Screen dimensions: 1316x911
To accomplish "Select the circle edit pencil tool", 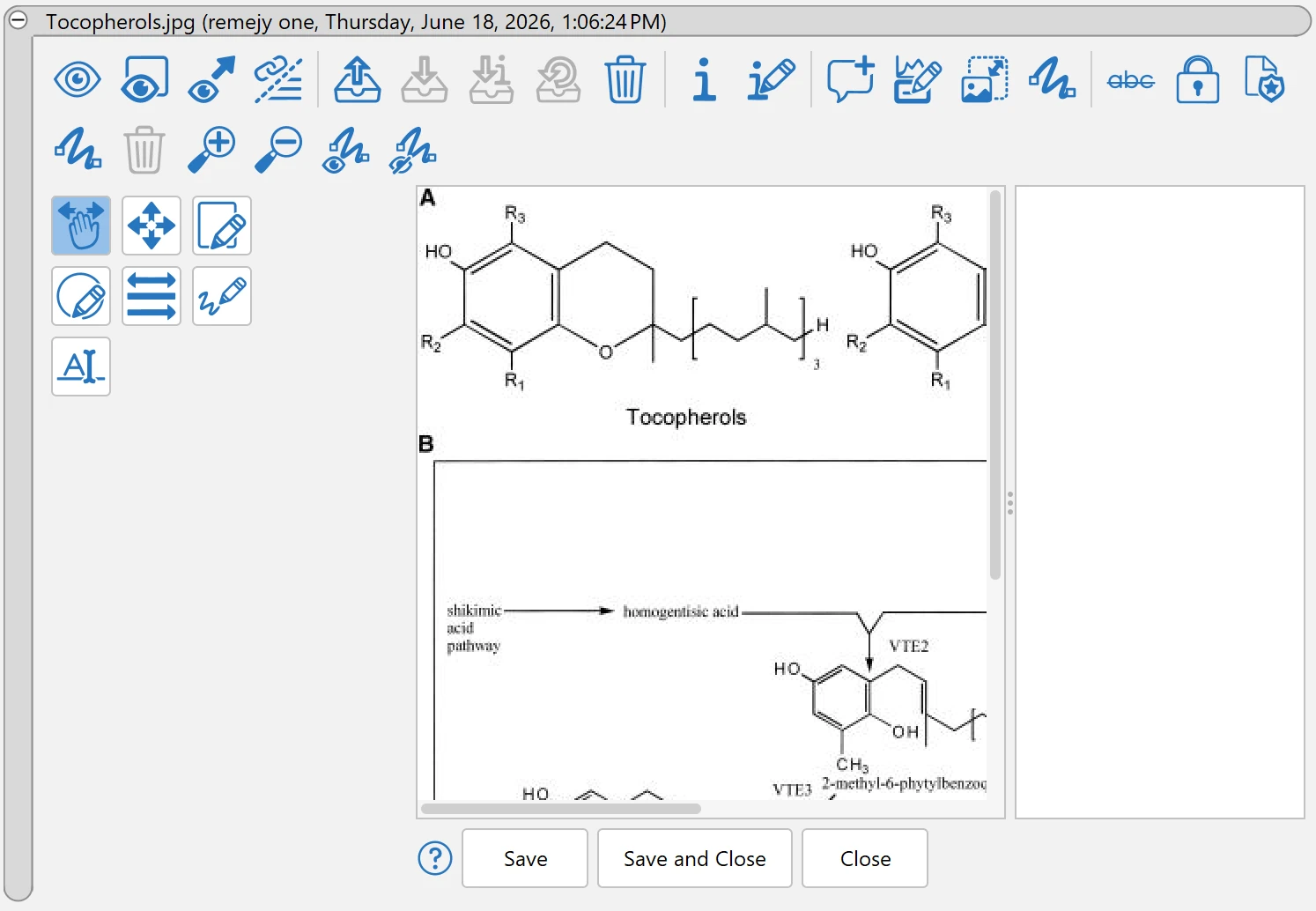I will (81, 296).
